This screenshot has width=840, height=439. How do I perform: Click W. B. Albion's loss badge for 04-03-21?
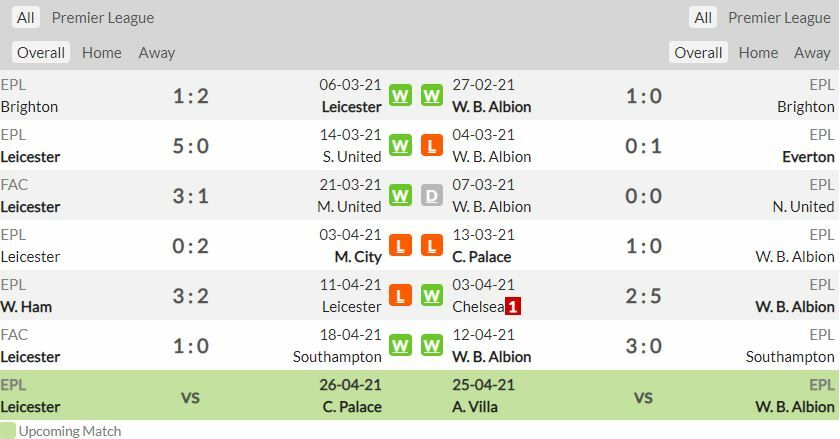(x=432, y=146)
